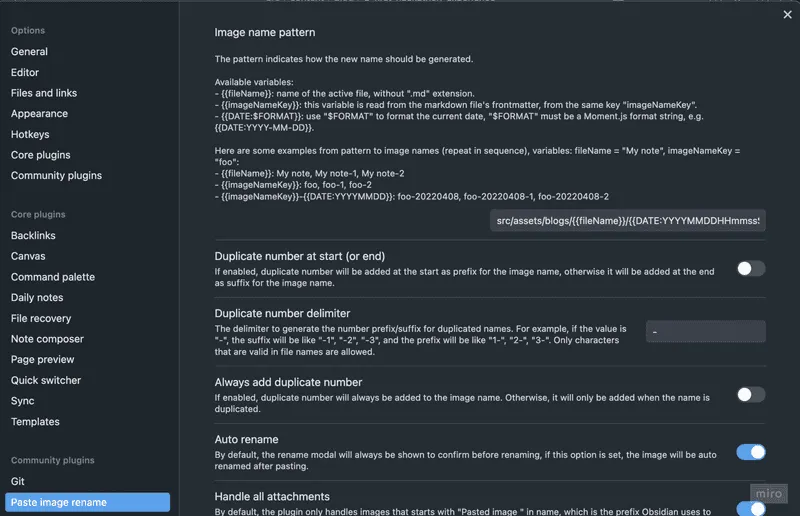Select the Git community plugin settings
800x516 pixels.
[18, 481]
